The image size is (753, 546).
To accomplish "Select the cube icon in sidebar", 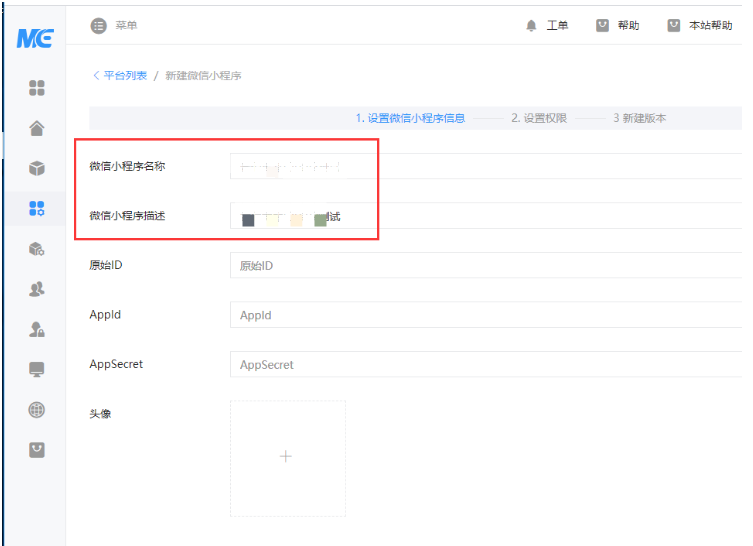I will [37, 168].
